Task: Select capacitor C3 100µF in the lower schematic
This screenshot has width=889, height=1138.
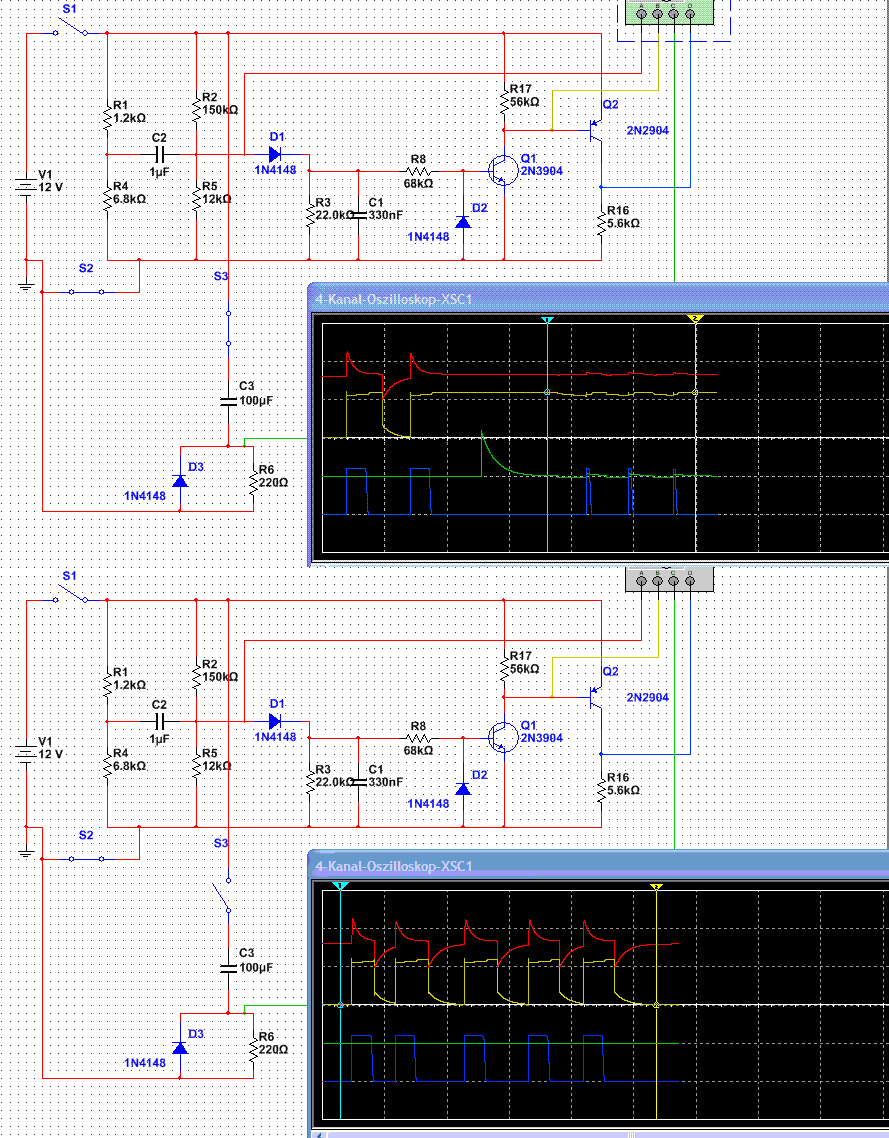Action: click(229, 967)
